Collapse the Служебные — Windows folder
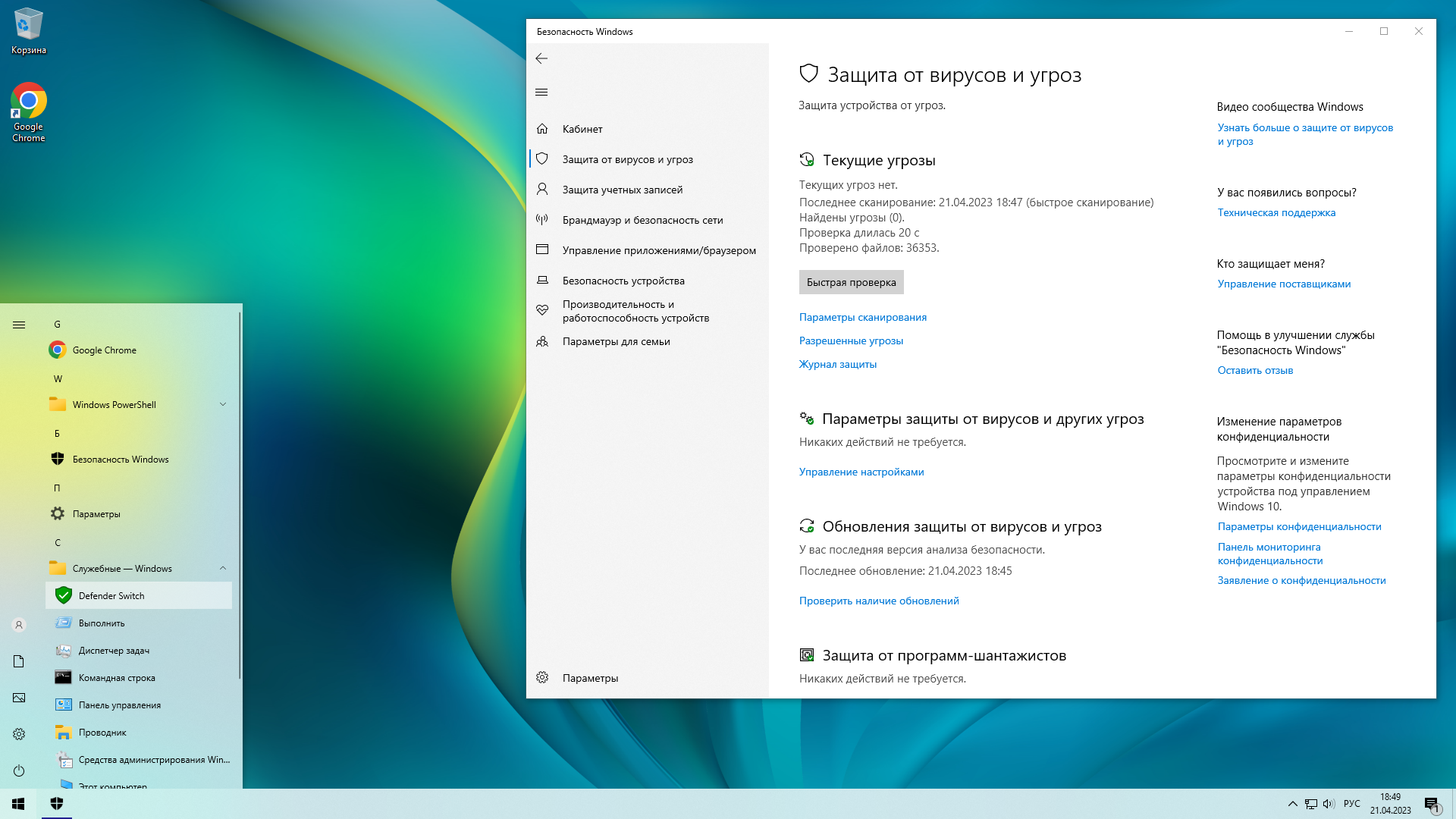Screen dimensions: 1456x819 pyautogui.click(x=139, y=569)
